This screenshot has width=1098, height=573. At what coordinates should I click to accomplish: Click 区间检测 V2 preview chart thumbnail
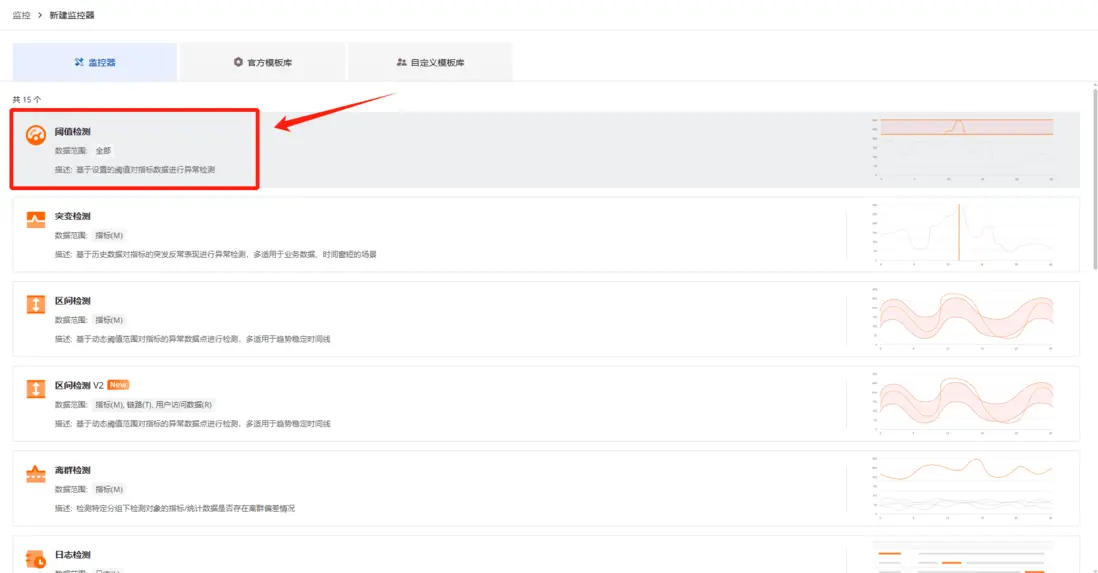[x=963, y=403]
